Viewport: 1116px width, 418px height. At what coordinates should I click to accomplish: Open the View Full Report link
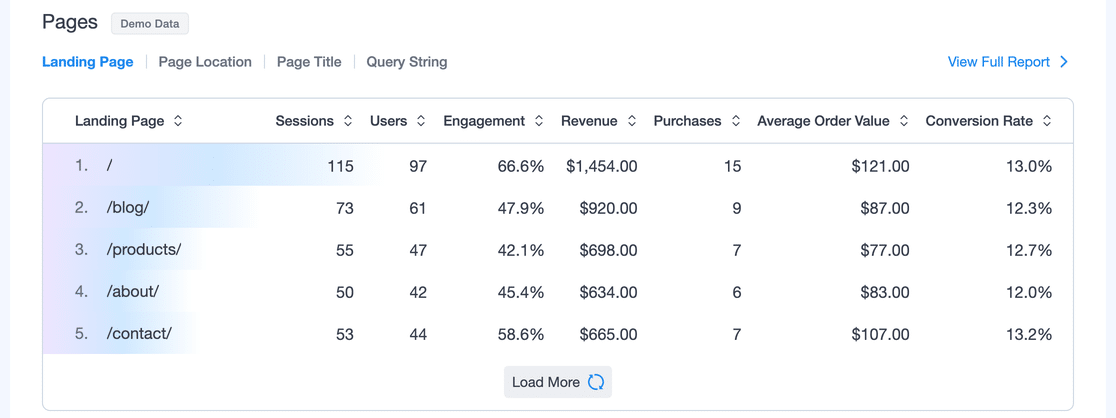[999, 62]
